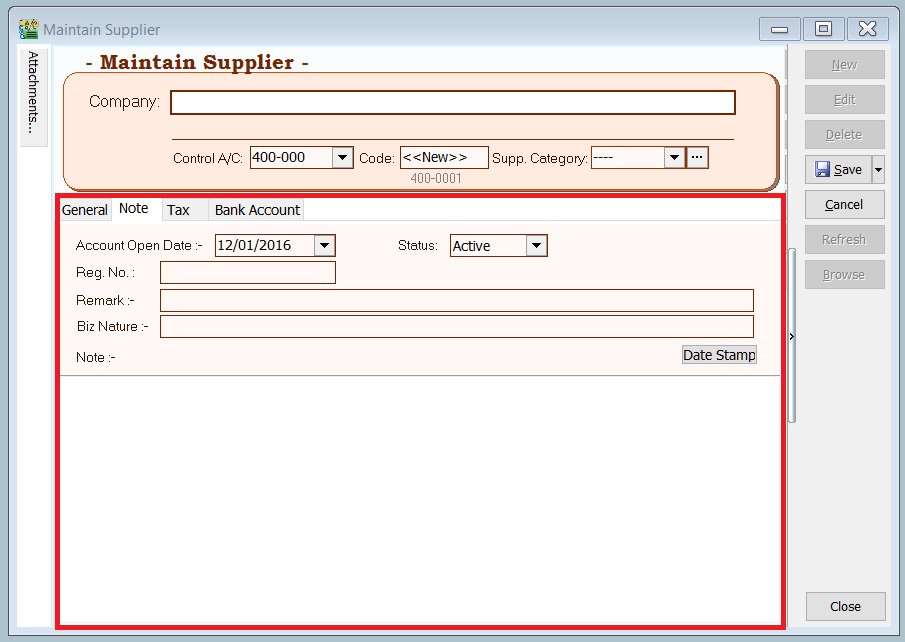Switch to the Tax tab
The width and height of the screenshot is (905, 642).
tap(183, 210)
